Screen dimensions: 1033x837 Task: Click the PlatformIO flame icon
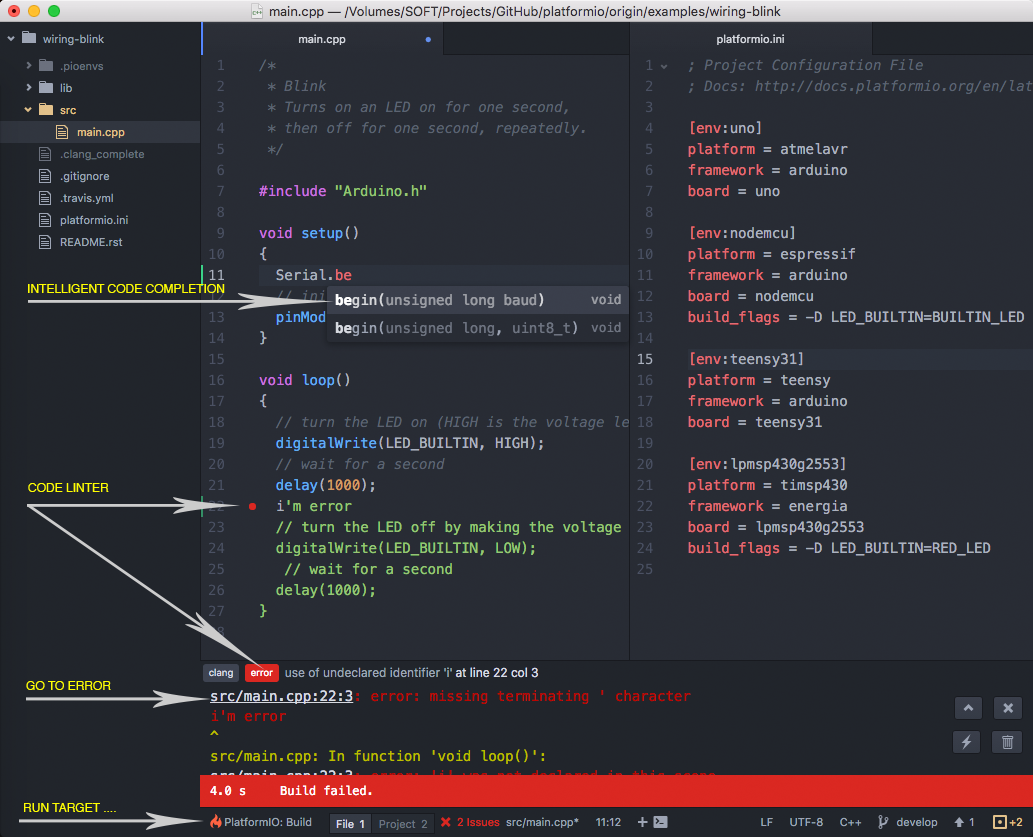click(215, 821)
